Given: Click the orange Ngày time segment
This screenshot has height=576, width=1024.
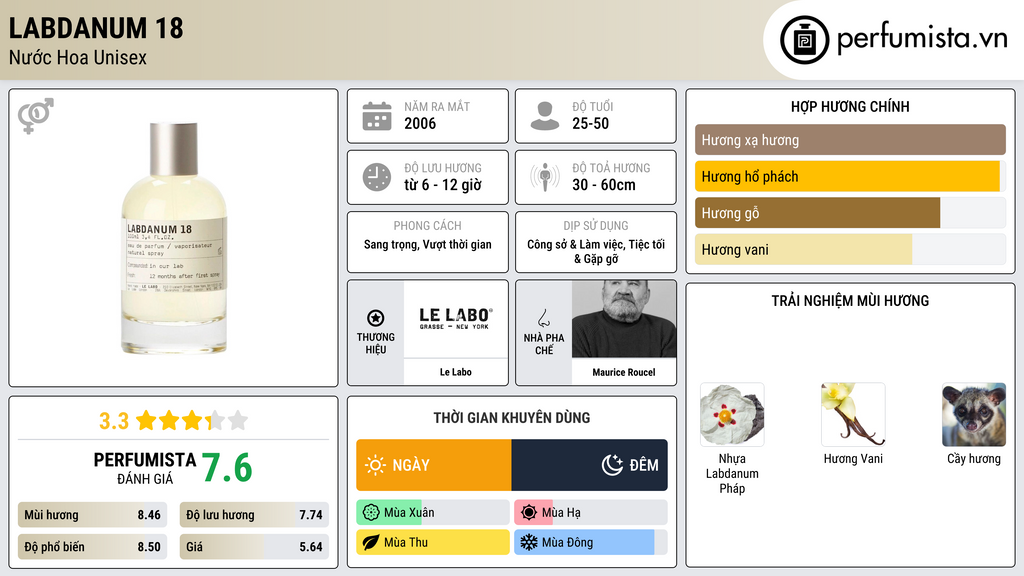Looking at the screenshot, I should (434, 465).
